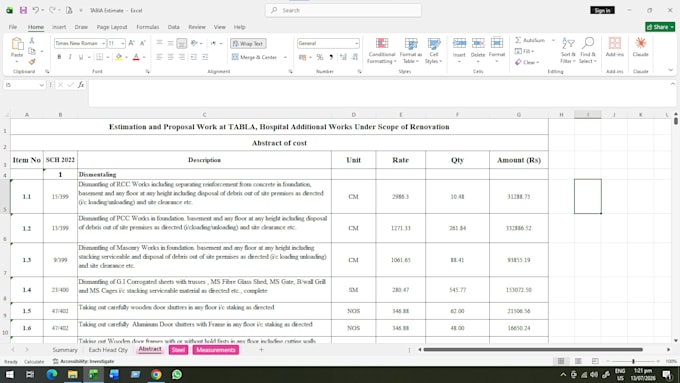Image resolution: width=680 pixels, height=383 pixels.
Task: Select the Measurements sheet tab
Action: [x=216, y=350]
